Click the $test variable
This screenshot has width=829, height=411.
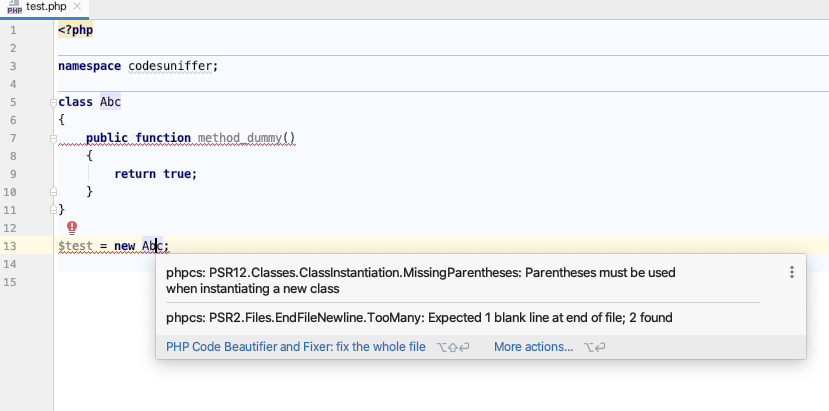point(76,246)
